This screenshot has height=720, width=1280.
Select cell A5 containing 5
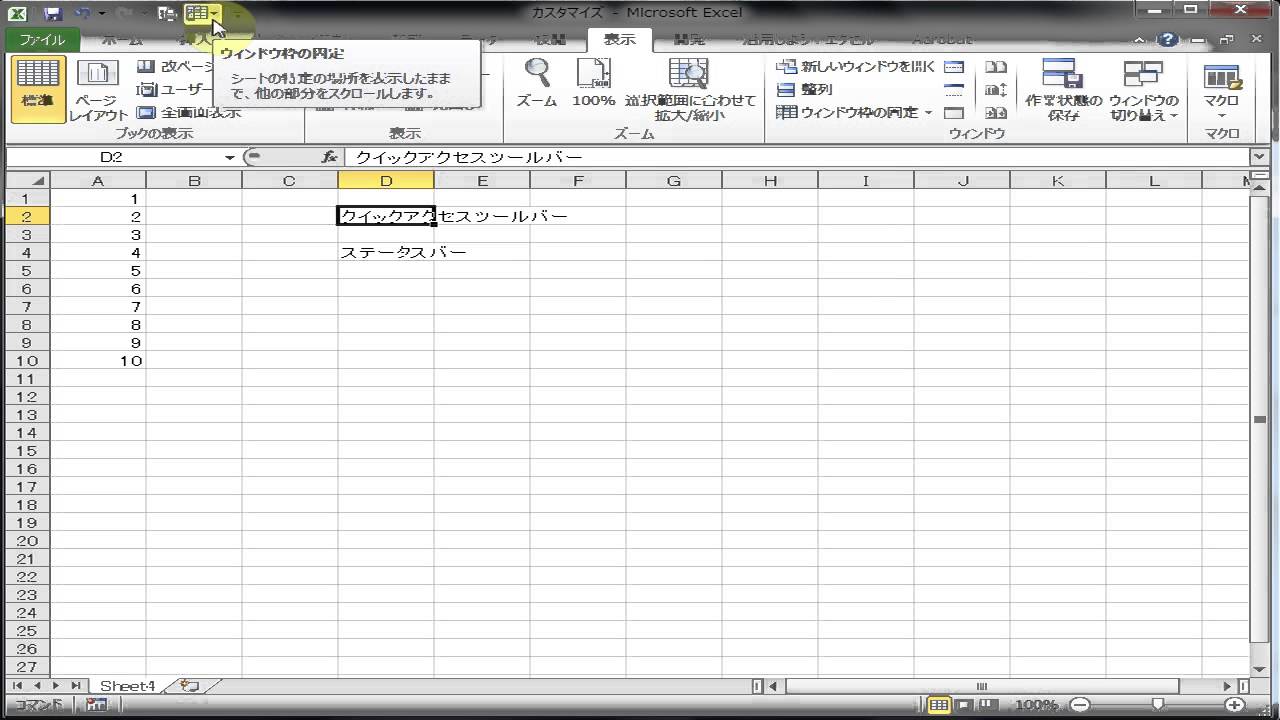pos(98,270)
